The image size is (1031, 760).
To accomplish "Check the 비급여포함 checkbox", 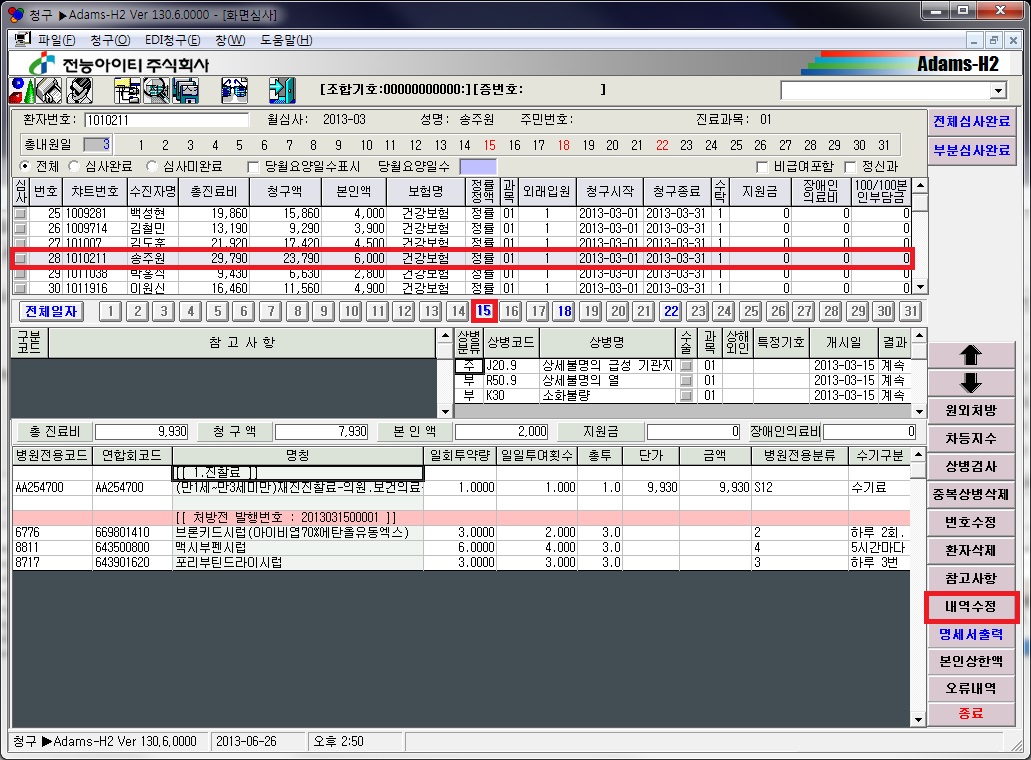I will tap(763, 167).
